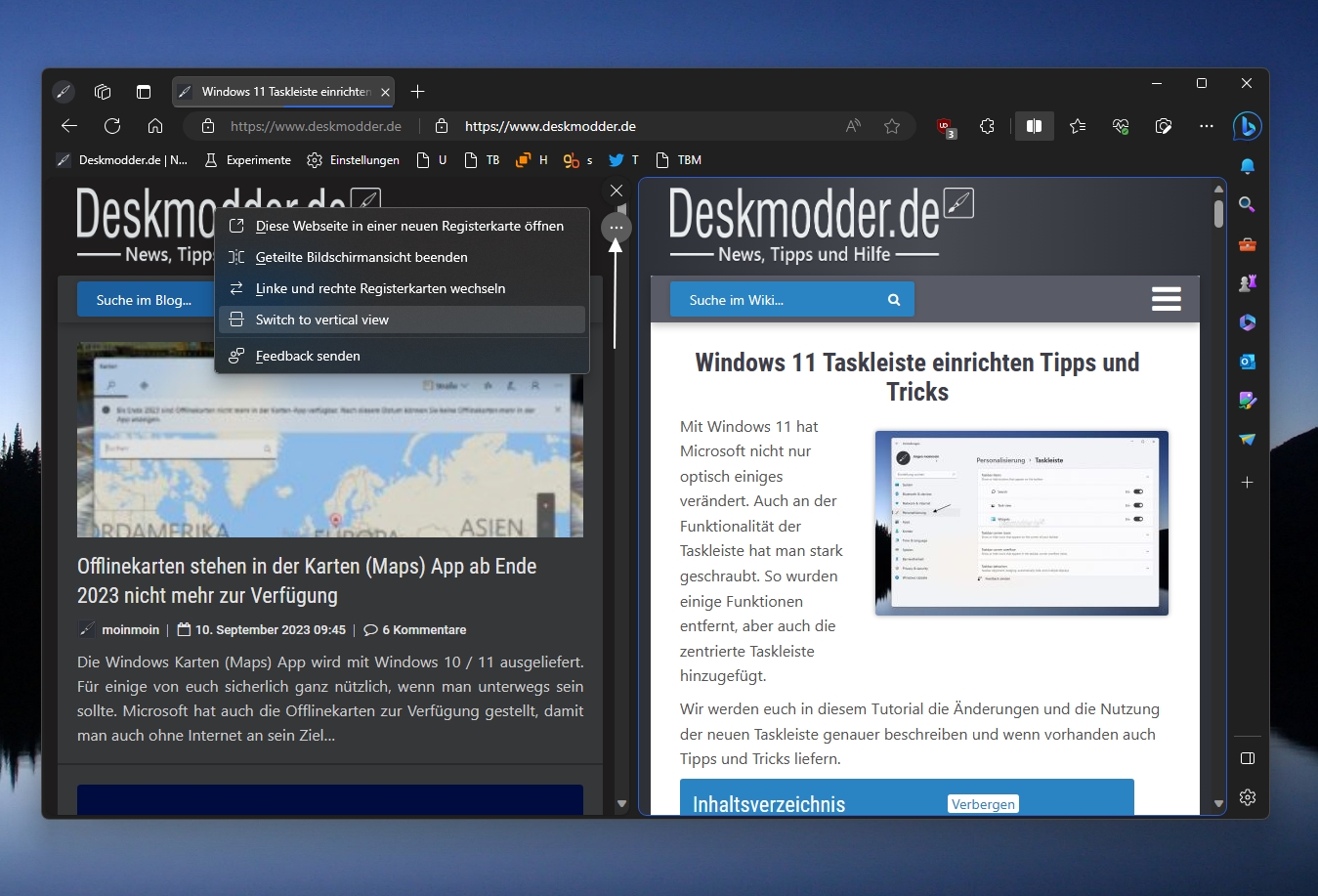1318x896 pixels.
Task: Choose Feedback senden
Action: pyautogui.click(x=402, y=356)
